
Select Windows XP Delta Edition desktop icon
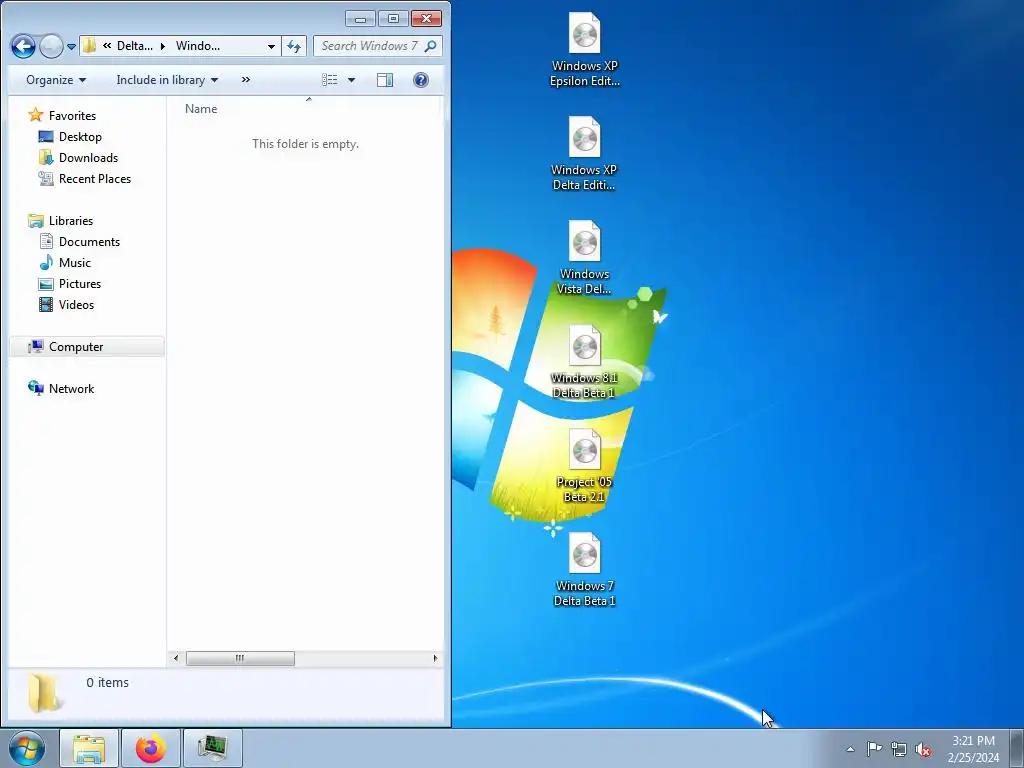tap(584, 154)
